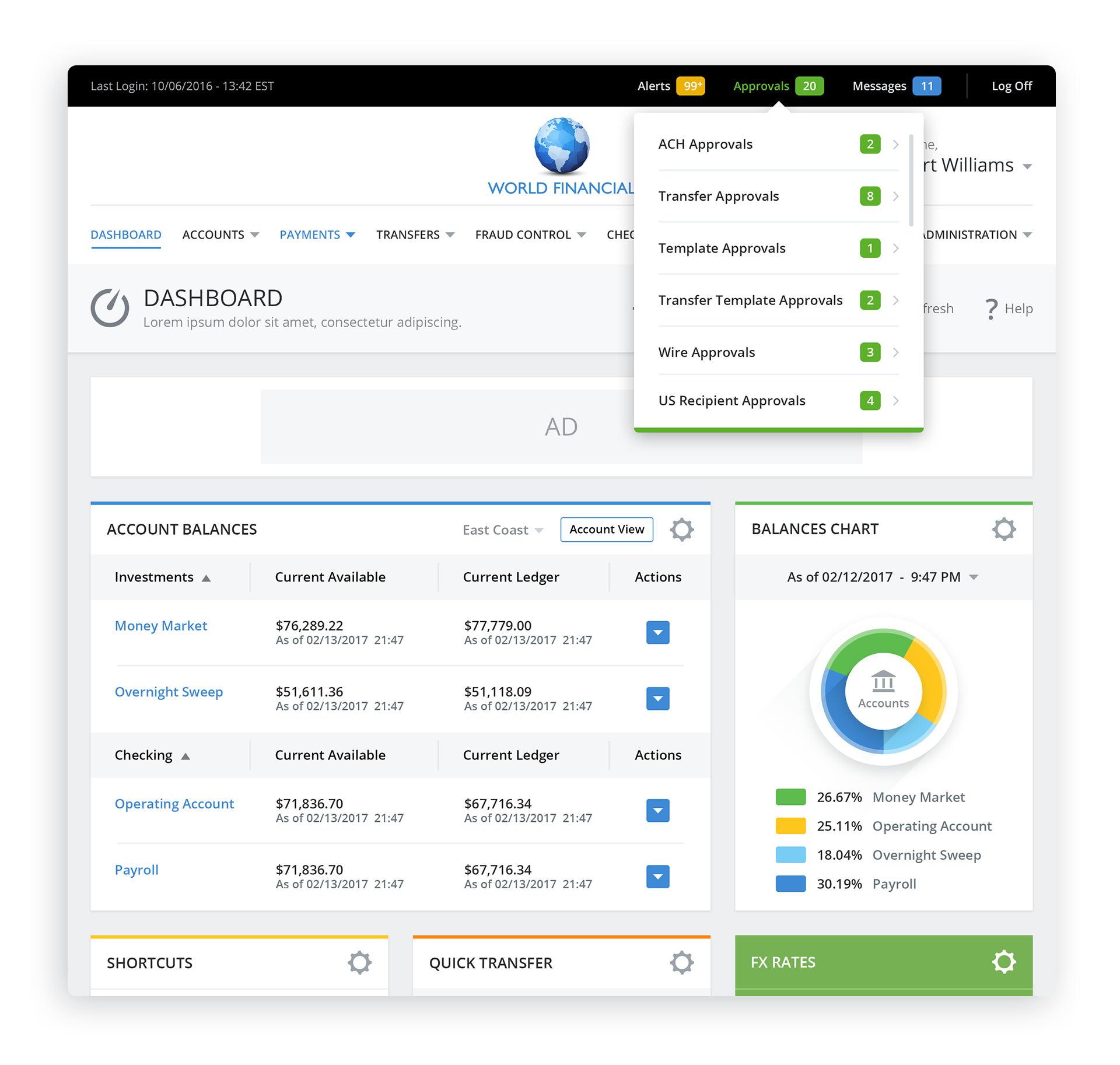Click the Accounts bank icon in chart

(x=883, y=681)
